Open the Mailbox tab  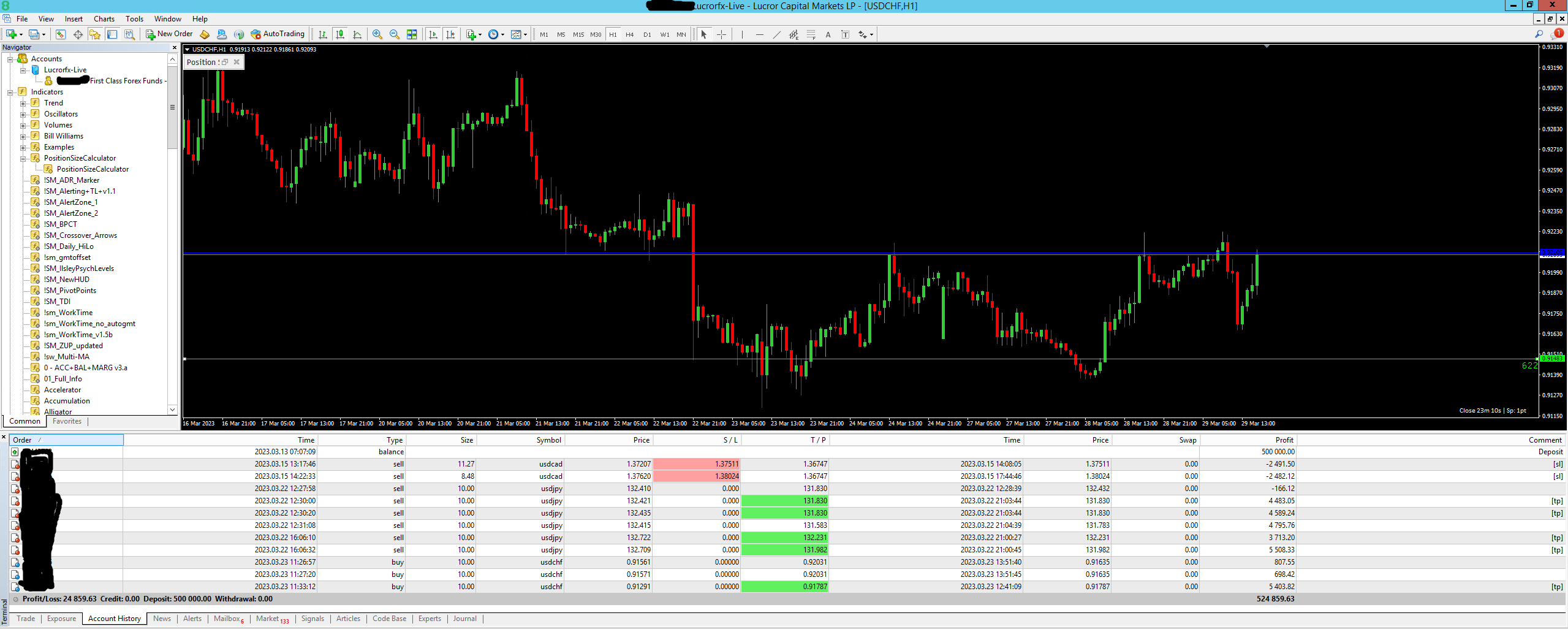[x=228, y=619]
